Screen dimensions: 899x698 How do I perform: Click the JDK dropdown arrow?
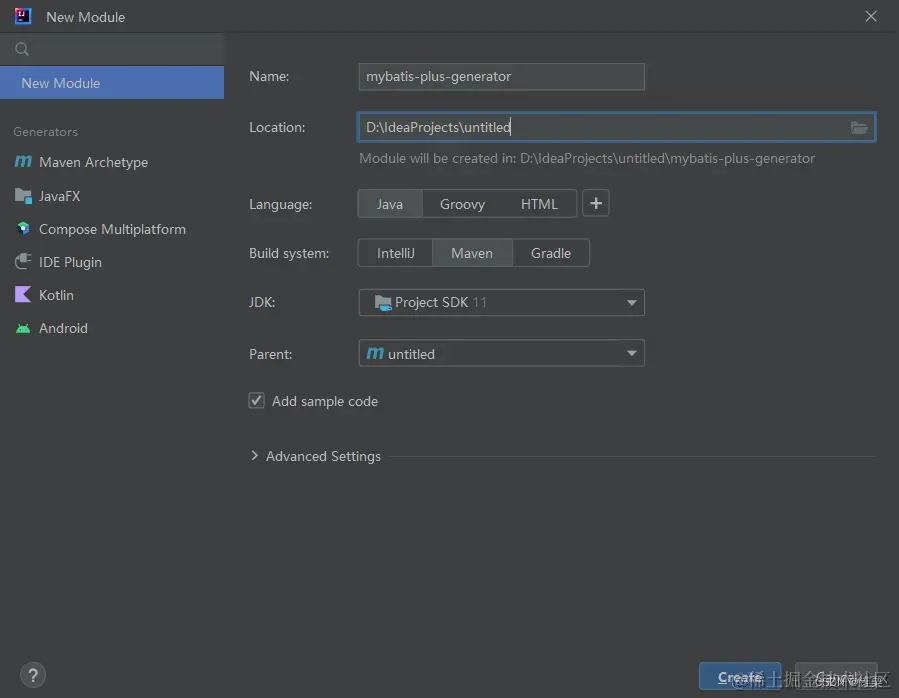coord(631,303)
